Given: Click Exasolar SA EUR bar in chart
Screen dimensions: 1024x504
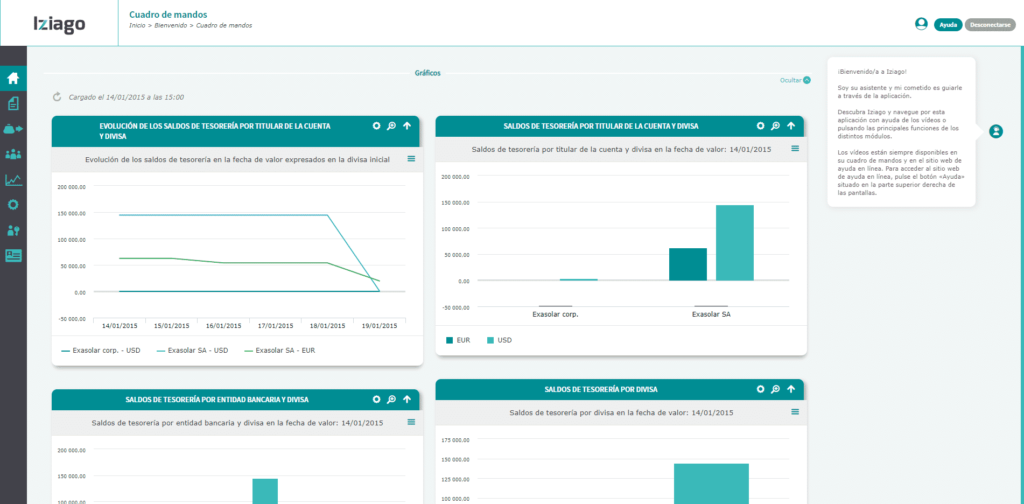Looking at the screenshot, I should pos(688,264).
